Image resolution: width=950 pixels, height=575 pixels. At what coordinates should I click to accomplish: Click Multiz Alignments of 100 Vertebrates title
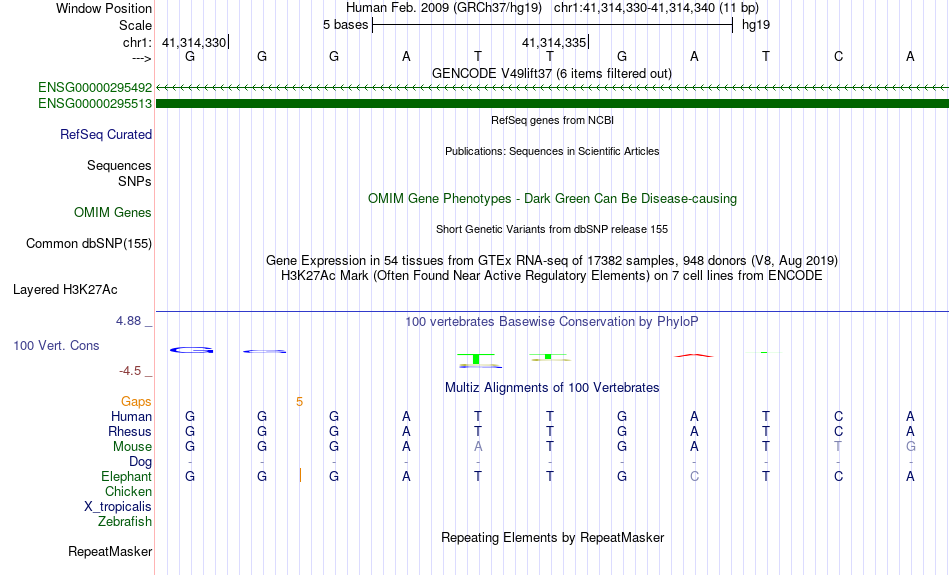tap(552, 388)
